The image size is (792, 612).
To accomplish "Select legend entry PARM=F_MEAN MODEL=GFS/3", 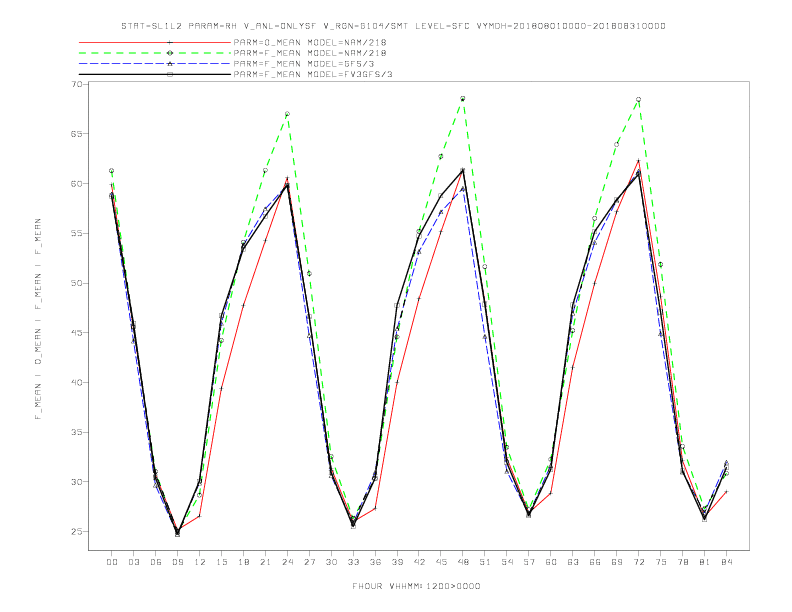I will point(304,64).
